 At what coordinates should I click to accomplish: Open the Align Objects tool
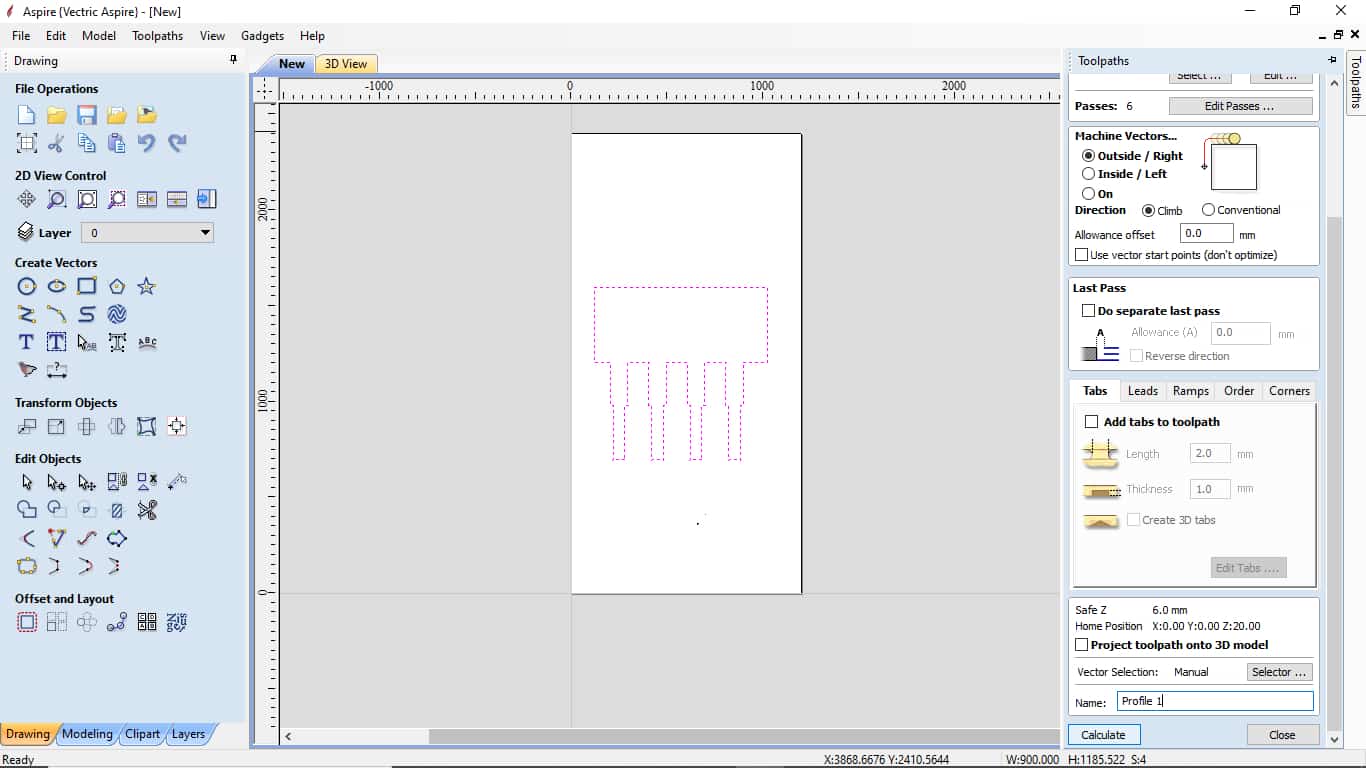(x=177, y=427)
